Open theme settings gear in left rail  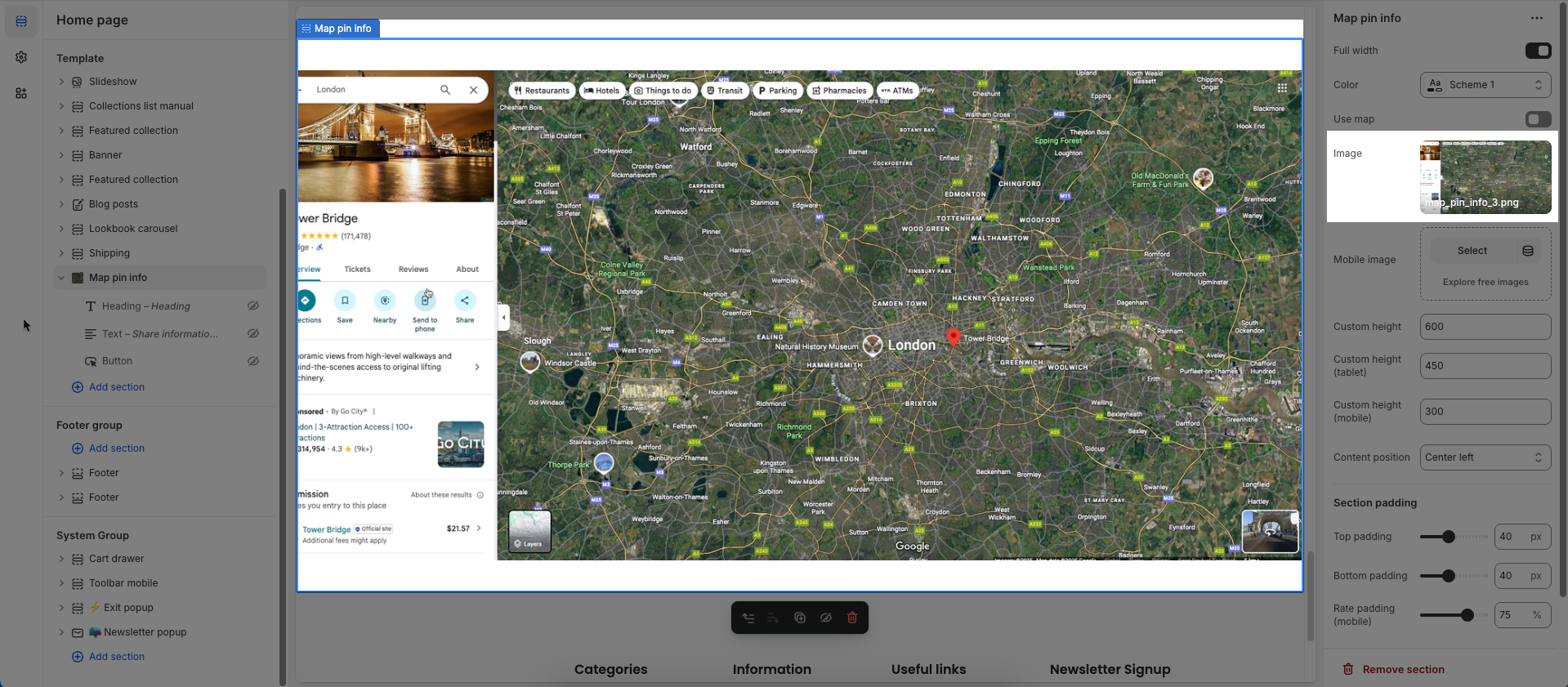(21, 57)
